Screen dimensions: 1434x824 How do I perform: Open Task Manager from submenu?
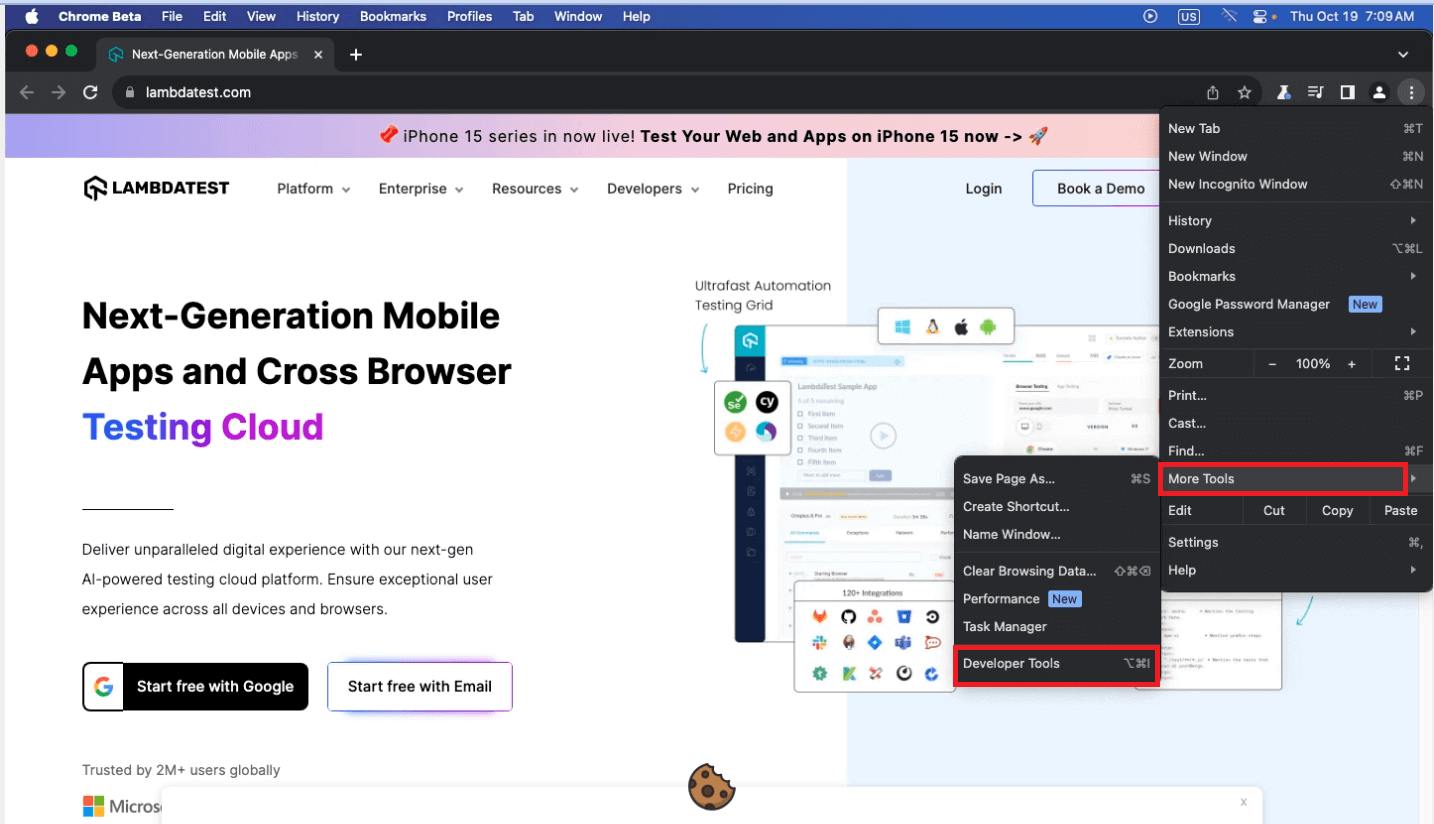(1056, 627)
